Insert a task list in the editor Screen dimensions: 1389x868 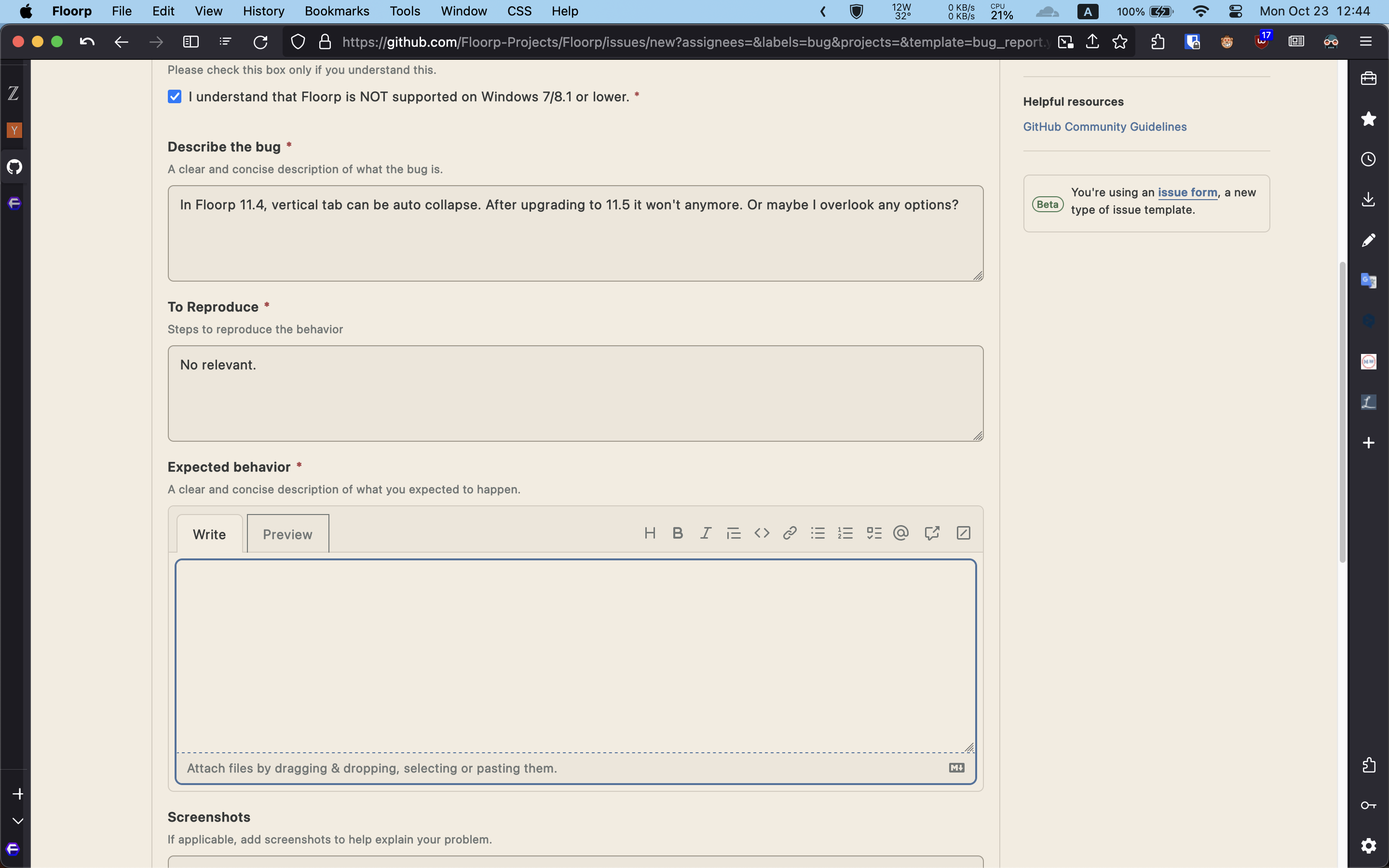point(873,533)
